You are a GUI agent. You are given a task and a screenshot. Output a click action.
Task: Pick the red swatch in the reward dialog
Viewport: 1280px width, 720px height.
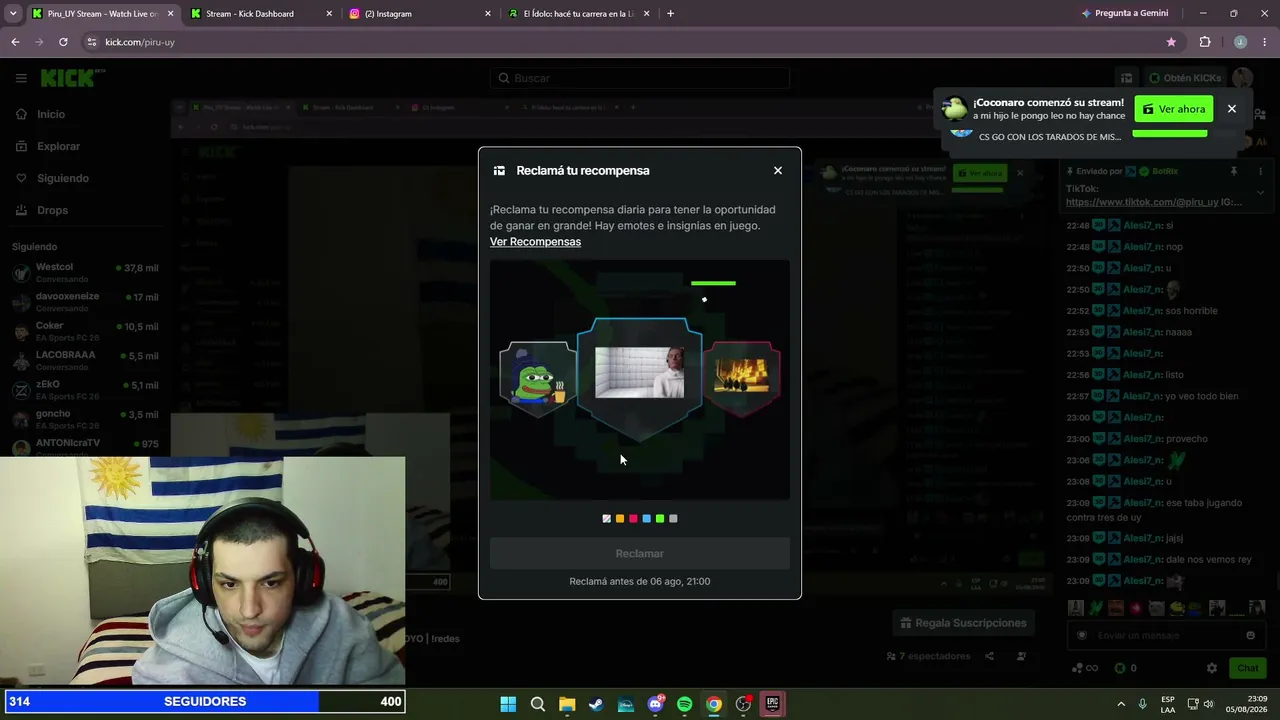point(633,519)
